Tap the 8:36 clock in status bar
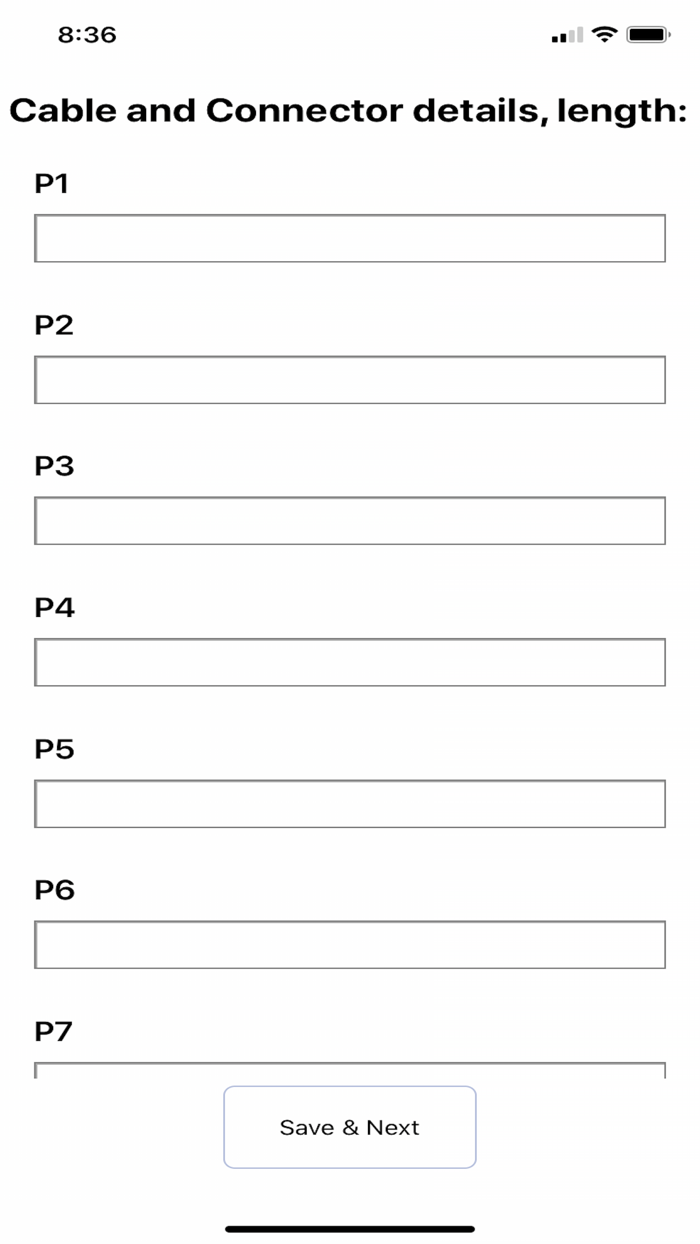Screen dimensions: 700x1244 coord(87,35)
